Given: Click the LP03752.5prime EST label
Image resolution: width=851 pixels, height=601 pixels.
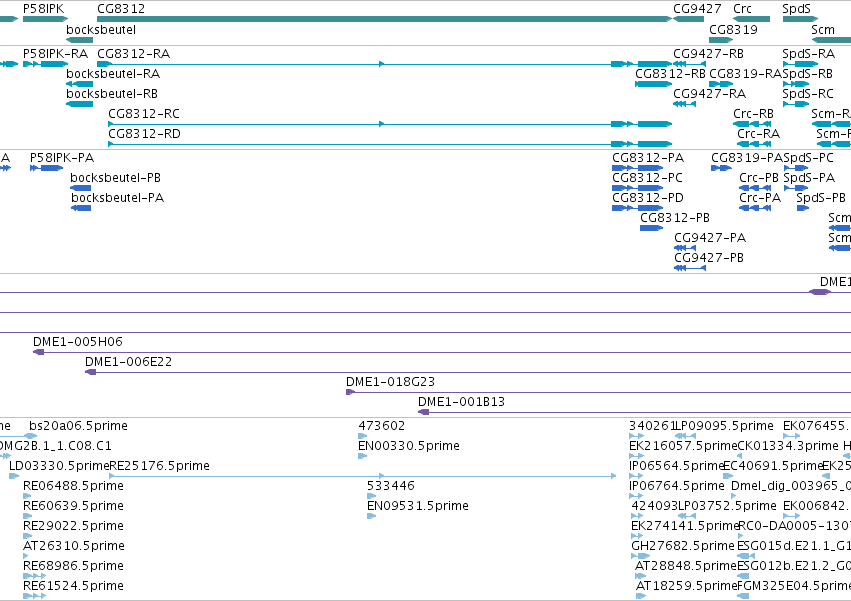Looking at the screenshot, I should [727, 506].
